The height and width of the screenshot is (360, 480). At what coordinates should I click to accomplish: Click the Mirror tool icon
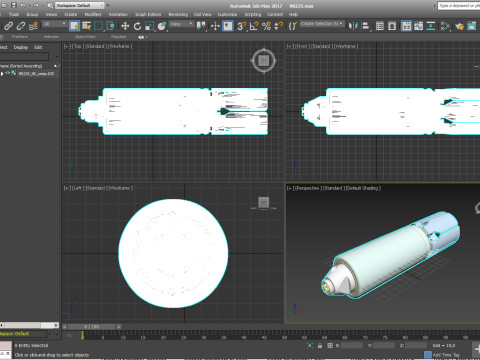point(353,26)
